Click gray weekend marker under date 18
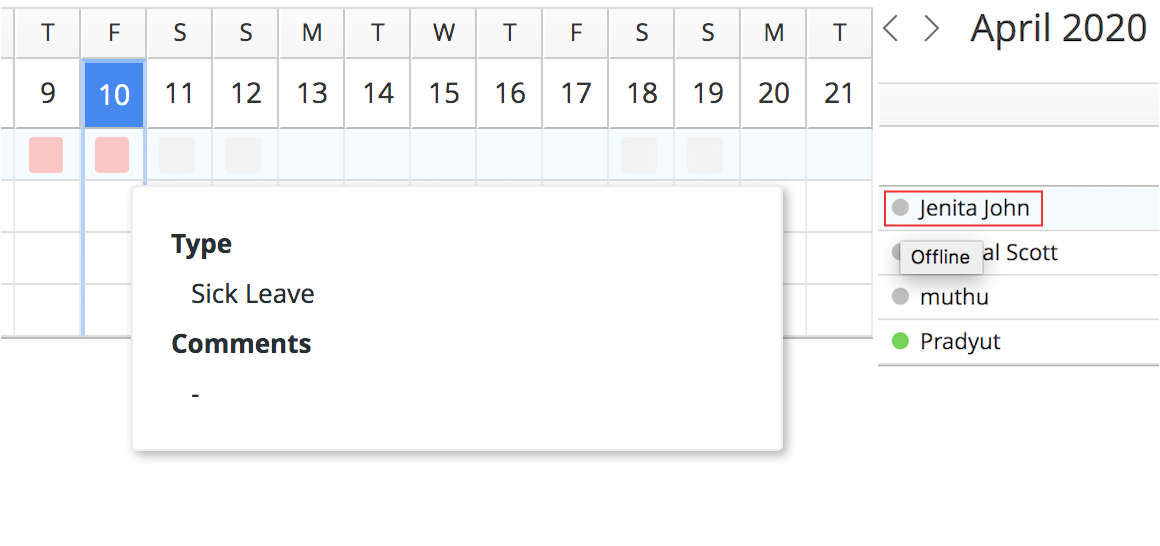Image resolution: width=1160 pixels, height=546 pixels. [639, 155]
